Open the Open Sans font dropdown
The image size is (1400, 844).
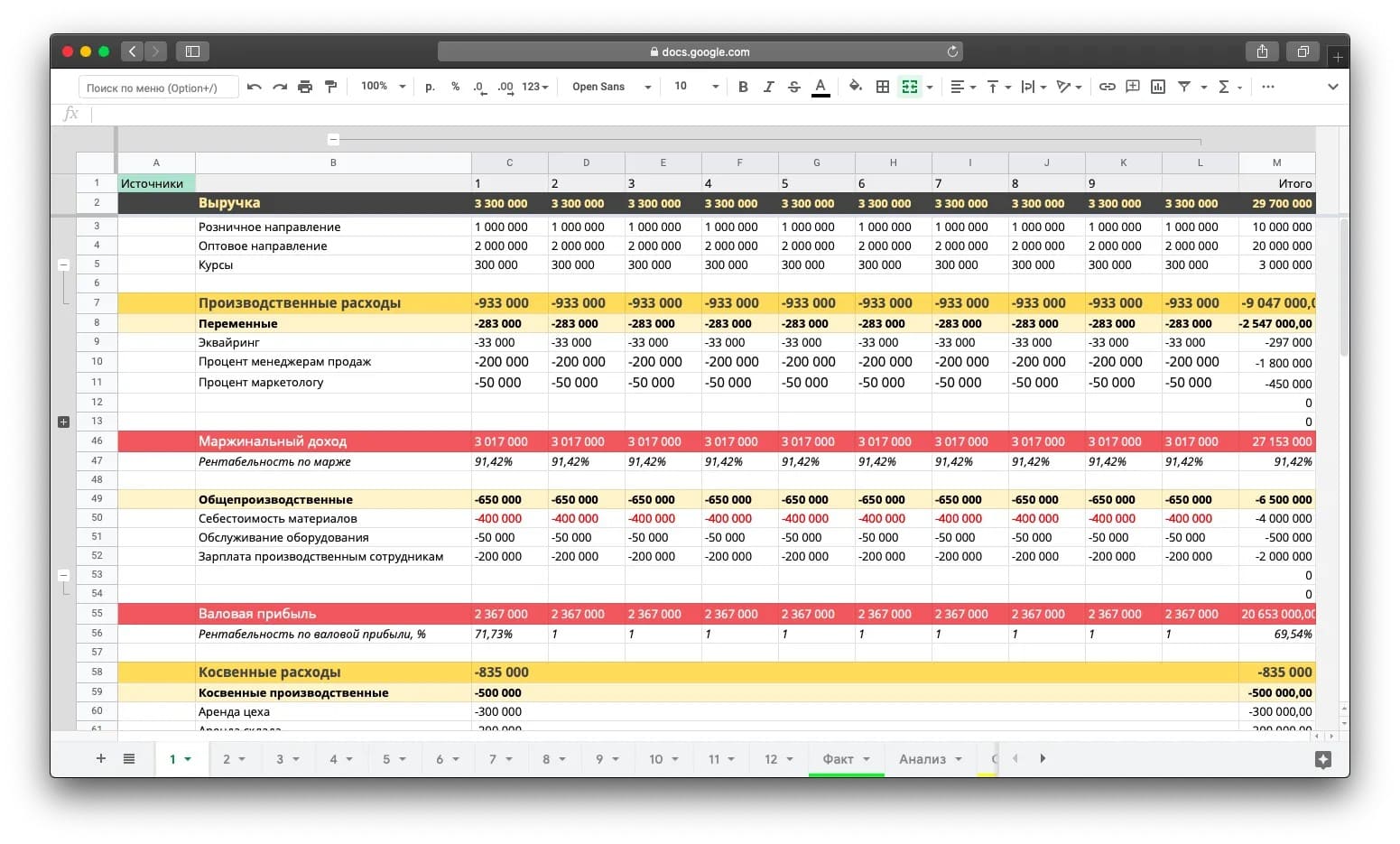tap(611, 87)
